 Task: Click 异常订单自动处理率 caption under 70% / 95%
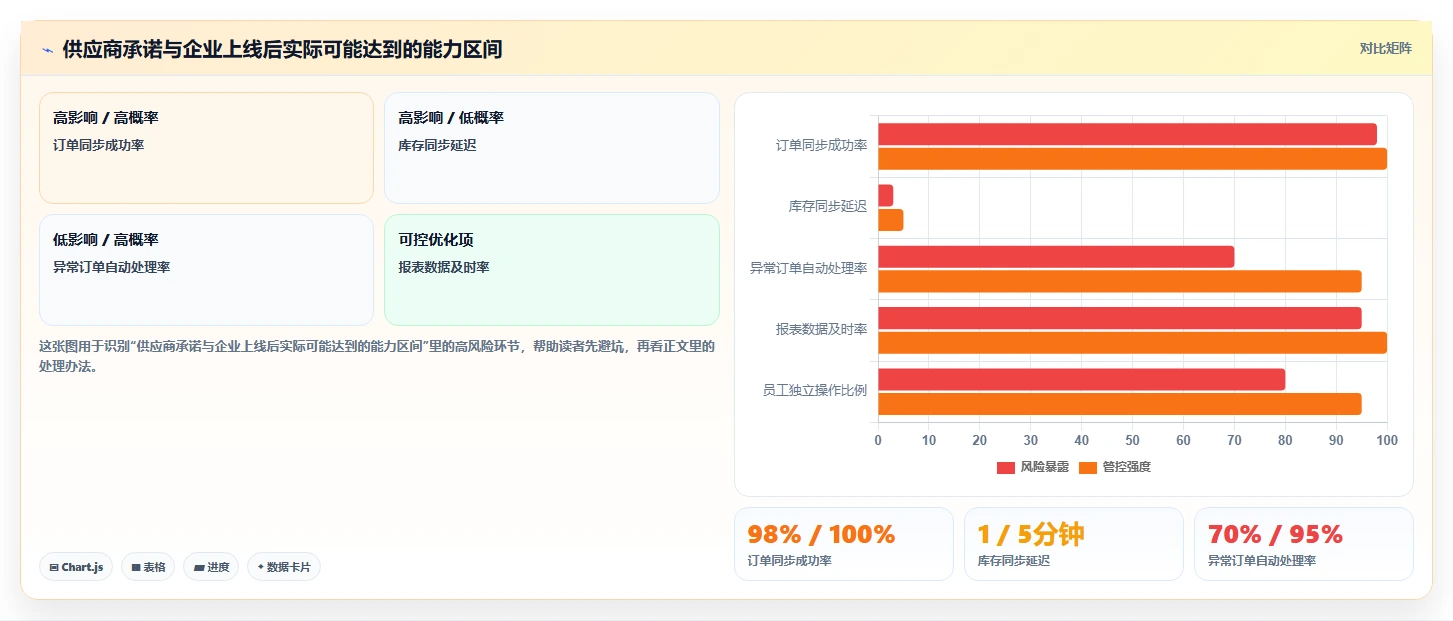(x=1262, y=561)
